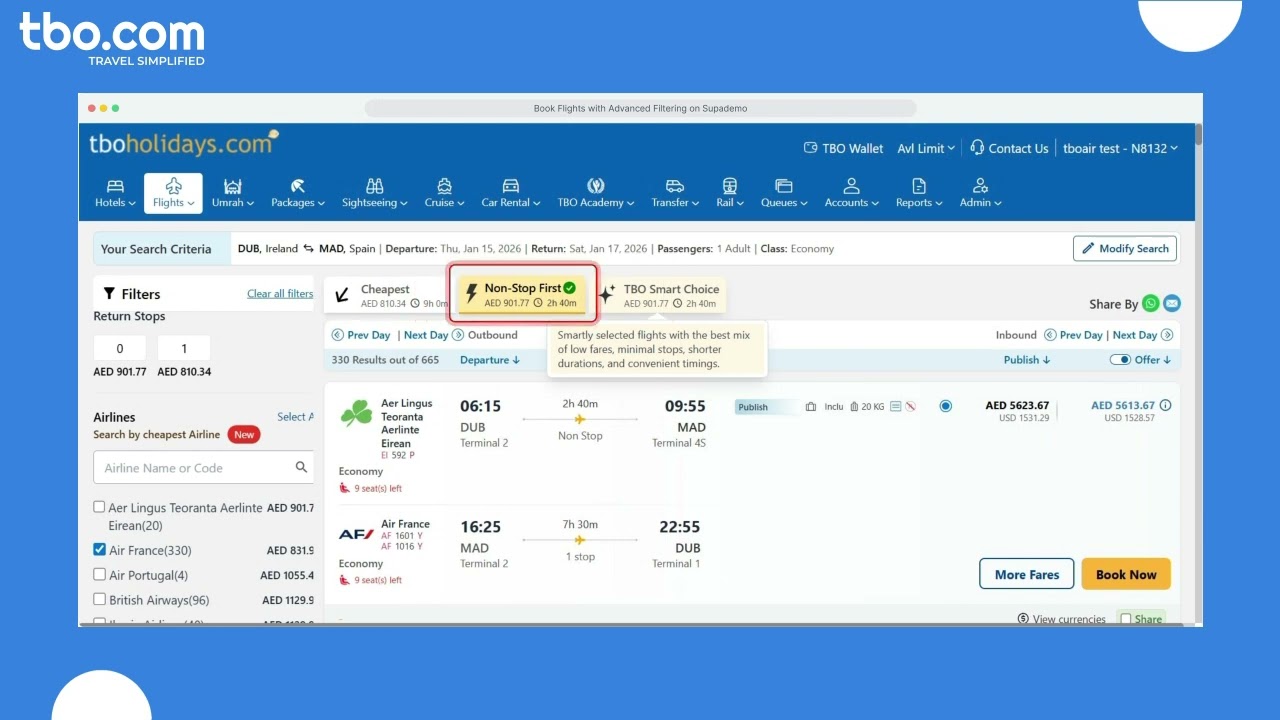
Task: Sort results by Publish fare
Action: [1027, 360]
